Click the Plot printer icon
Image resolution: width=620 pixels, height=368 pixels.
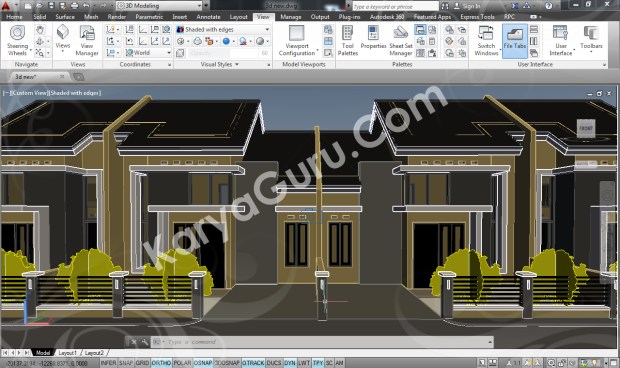[x=74, y=6]
